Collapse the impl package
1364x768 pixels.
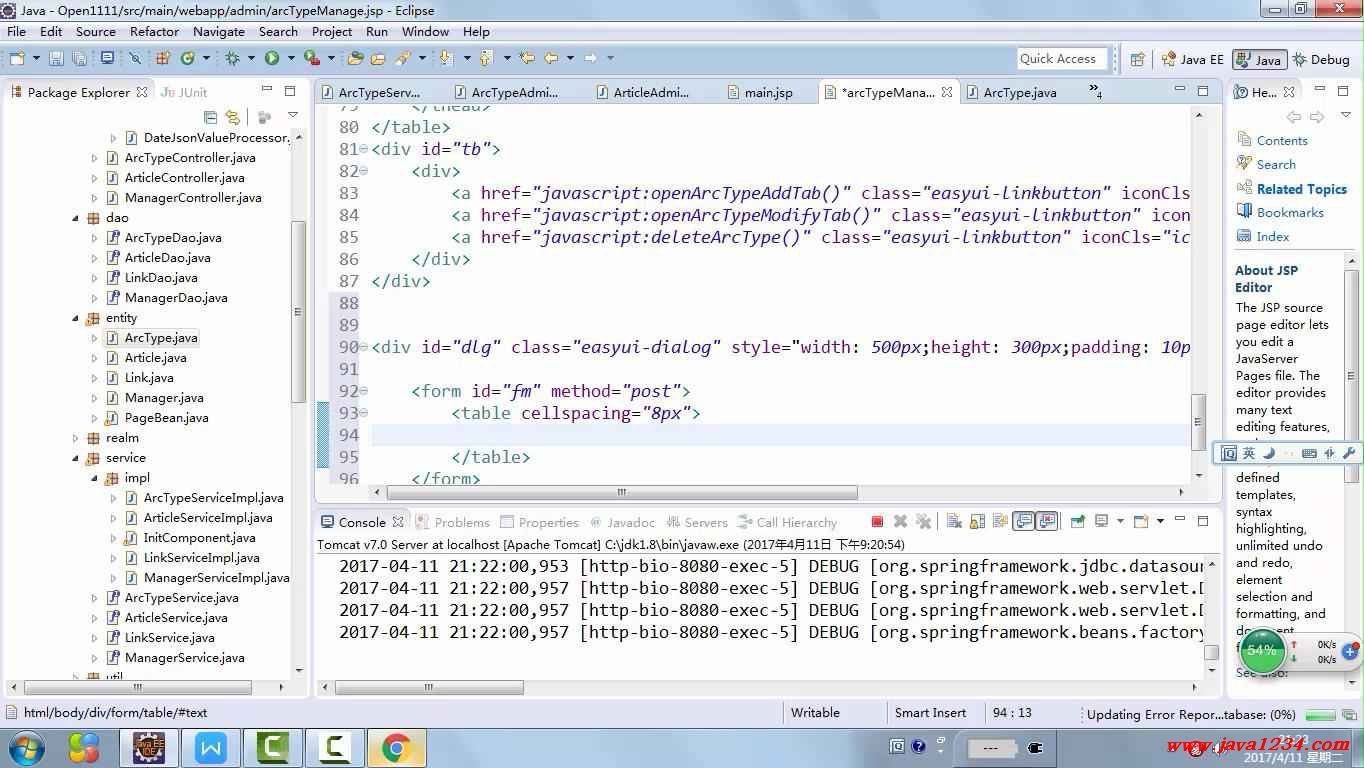pyautogui.click(x=95, y=478)
